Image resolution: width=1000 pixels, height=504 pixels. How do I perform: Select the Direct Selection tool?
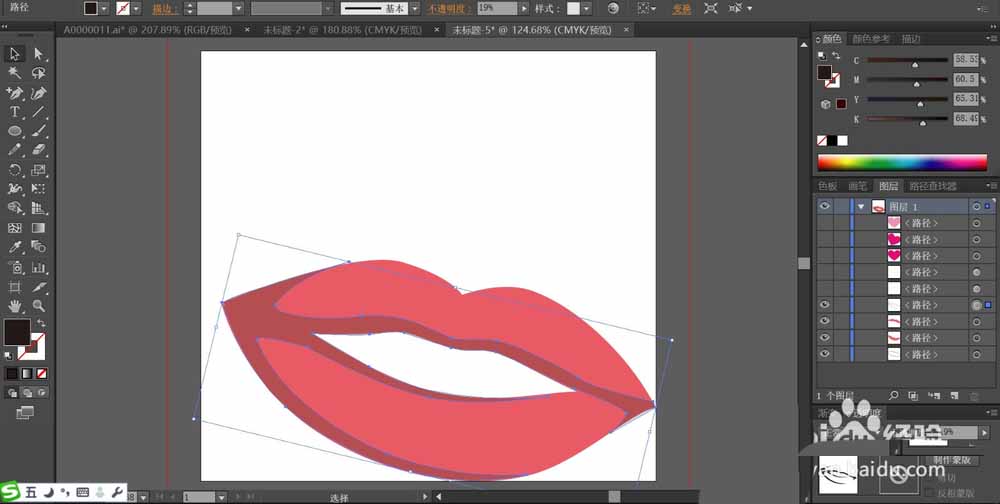(38, 54)
